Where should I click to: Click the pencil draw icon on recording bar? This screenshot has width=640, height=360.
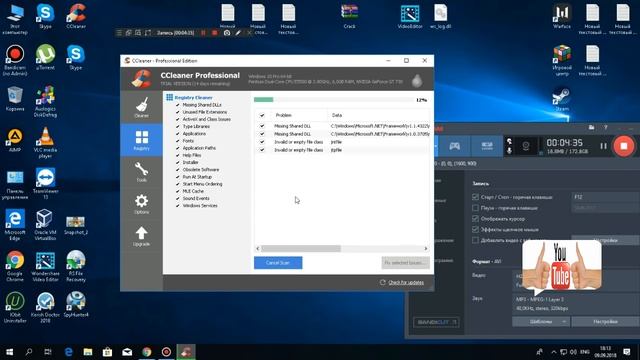tap(238, 33)
